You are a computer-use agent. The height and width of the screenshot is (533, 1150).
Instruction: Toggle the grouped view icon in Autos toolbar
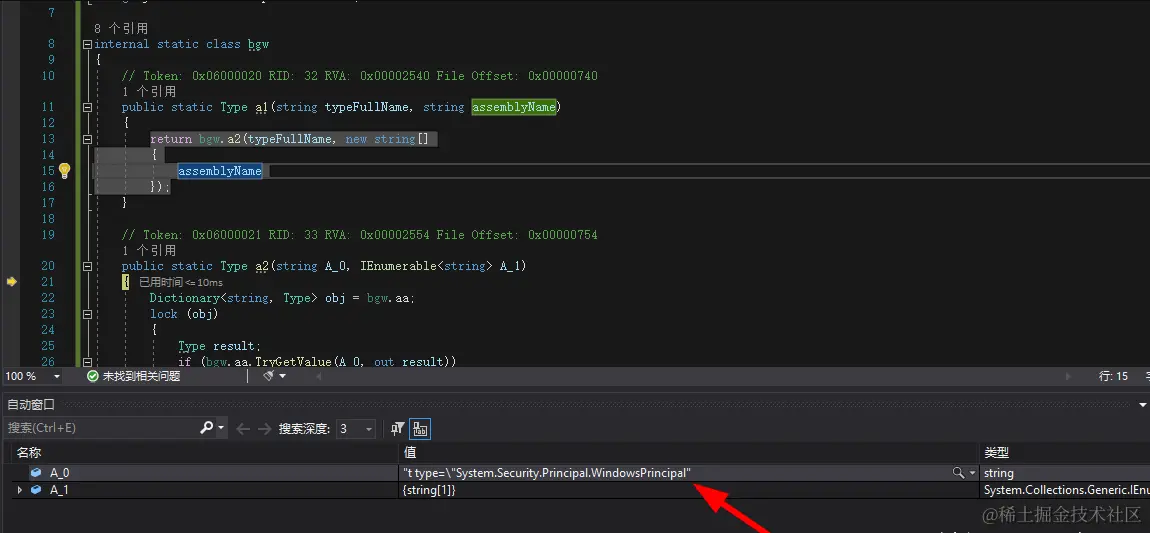click(420, 428)
